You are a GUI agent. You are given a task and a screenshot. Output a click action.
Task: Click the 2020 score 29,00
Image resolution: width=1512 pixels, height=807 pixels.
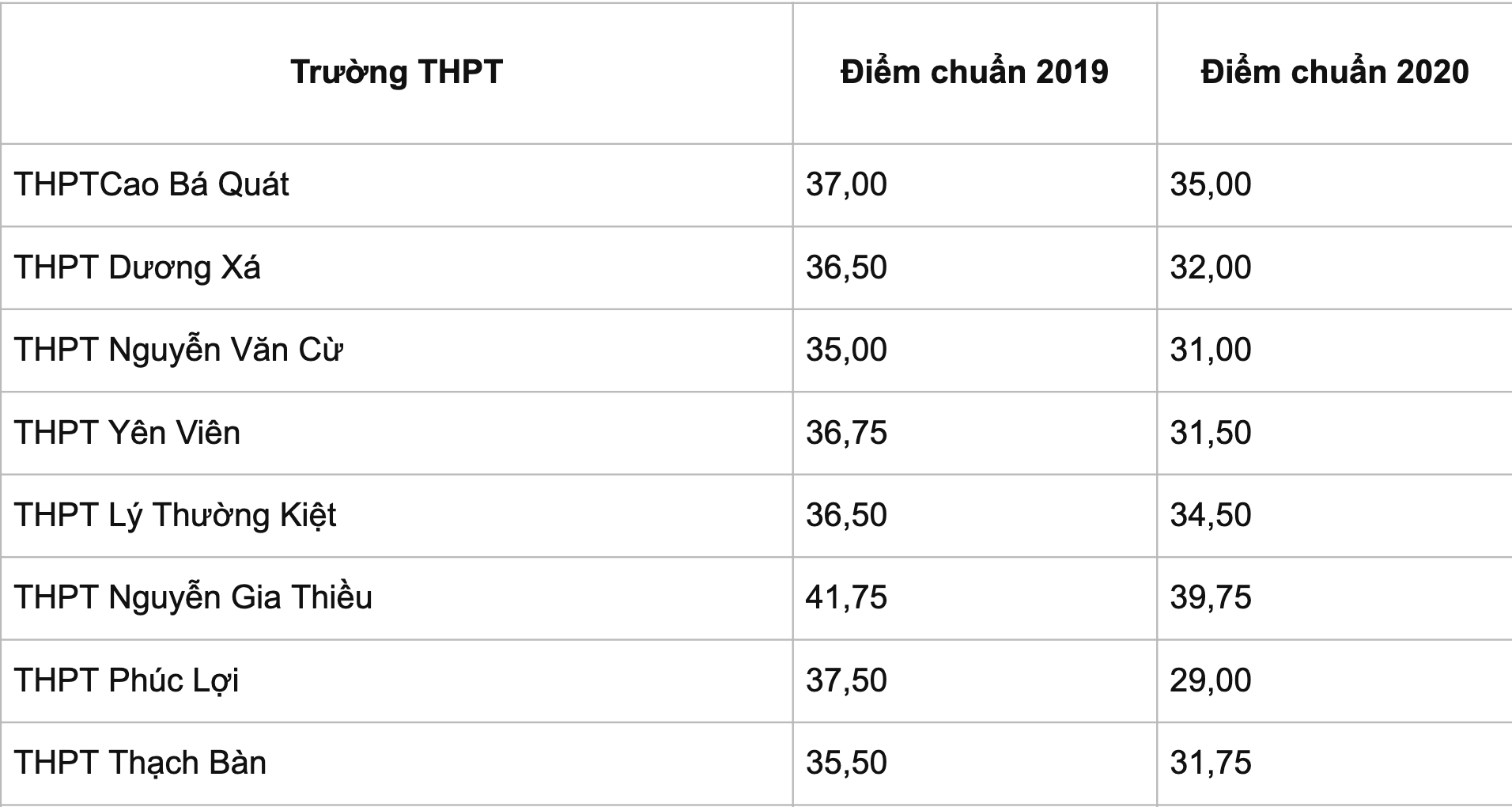click(1211, 680)
